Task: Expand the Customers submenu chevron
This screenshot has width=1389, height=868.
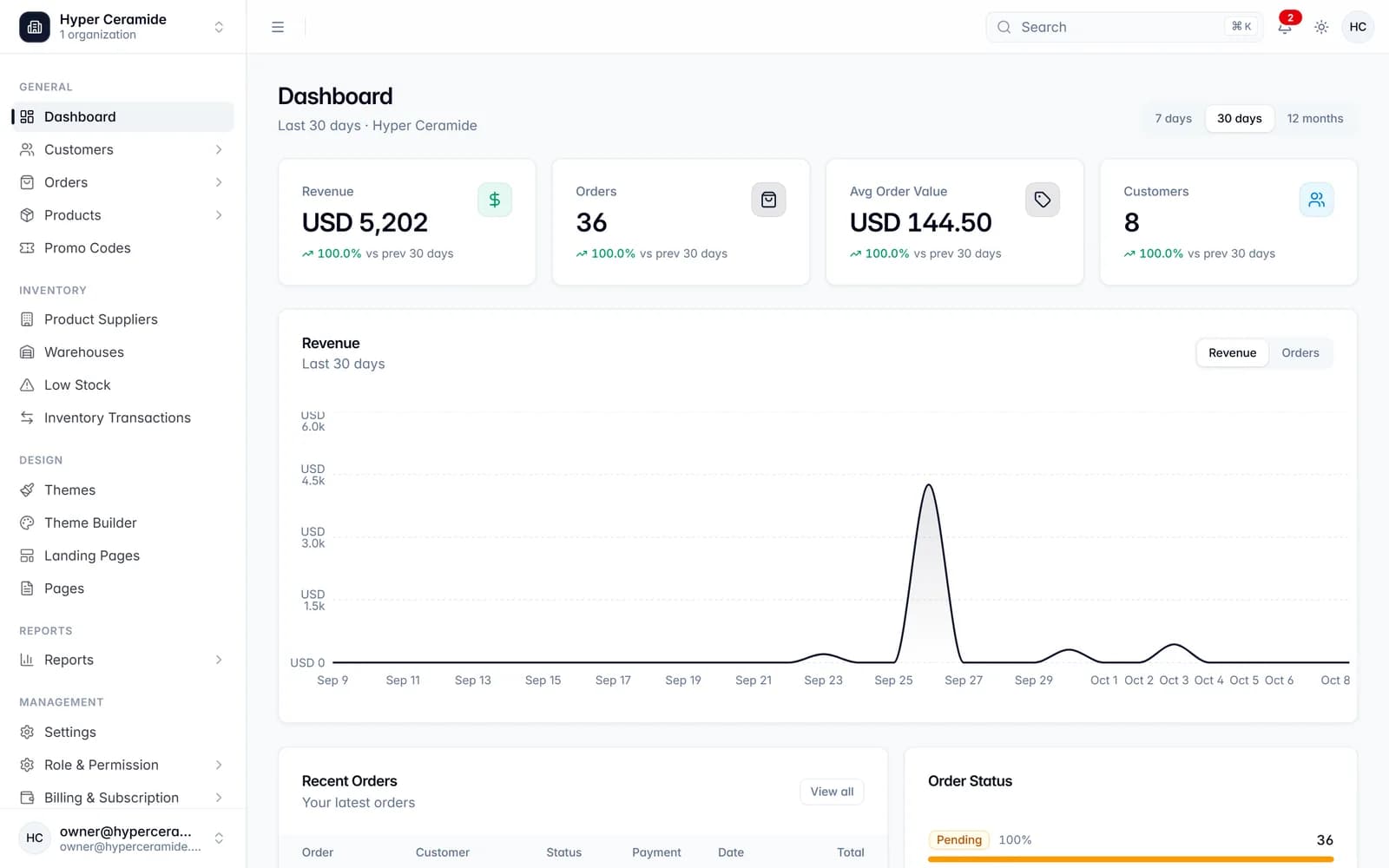Action: pos(219,149)
